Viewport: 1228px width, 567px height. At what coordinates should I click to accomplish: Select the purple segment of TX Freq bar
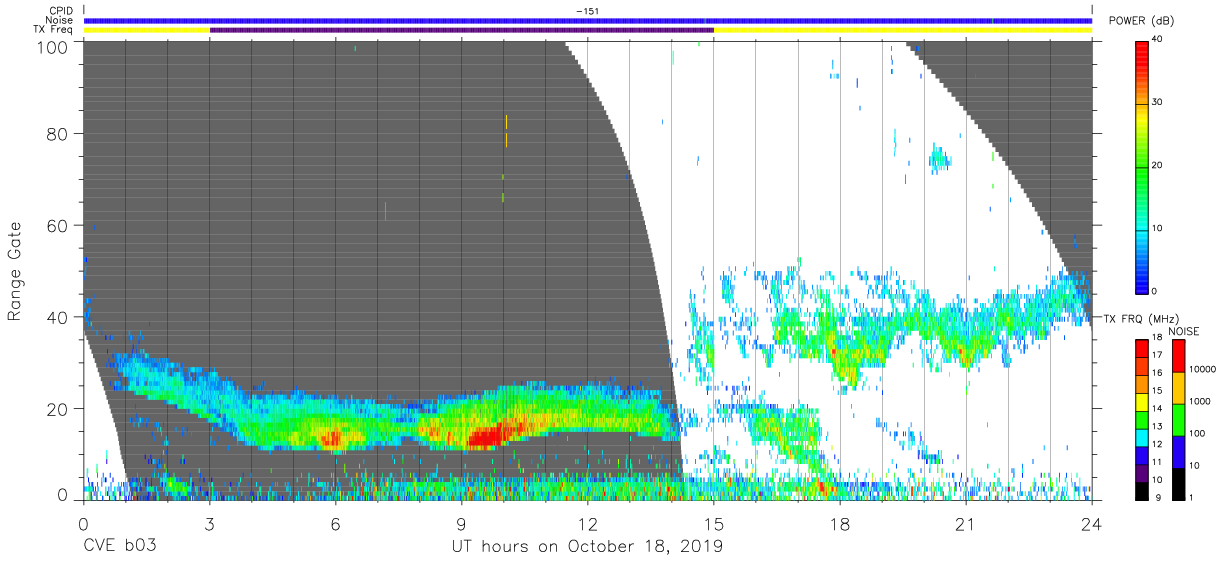(x=462, y=30)
